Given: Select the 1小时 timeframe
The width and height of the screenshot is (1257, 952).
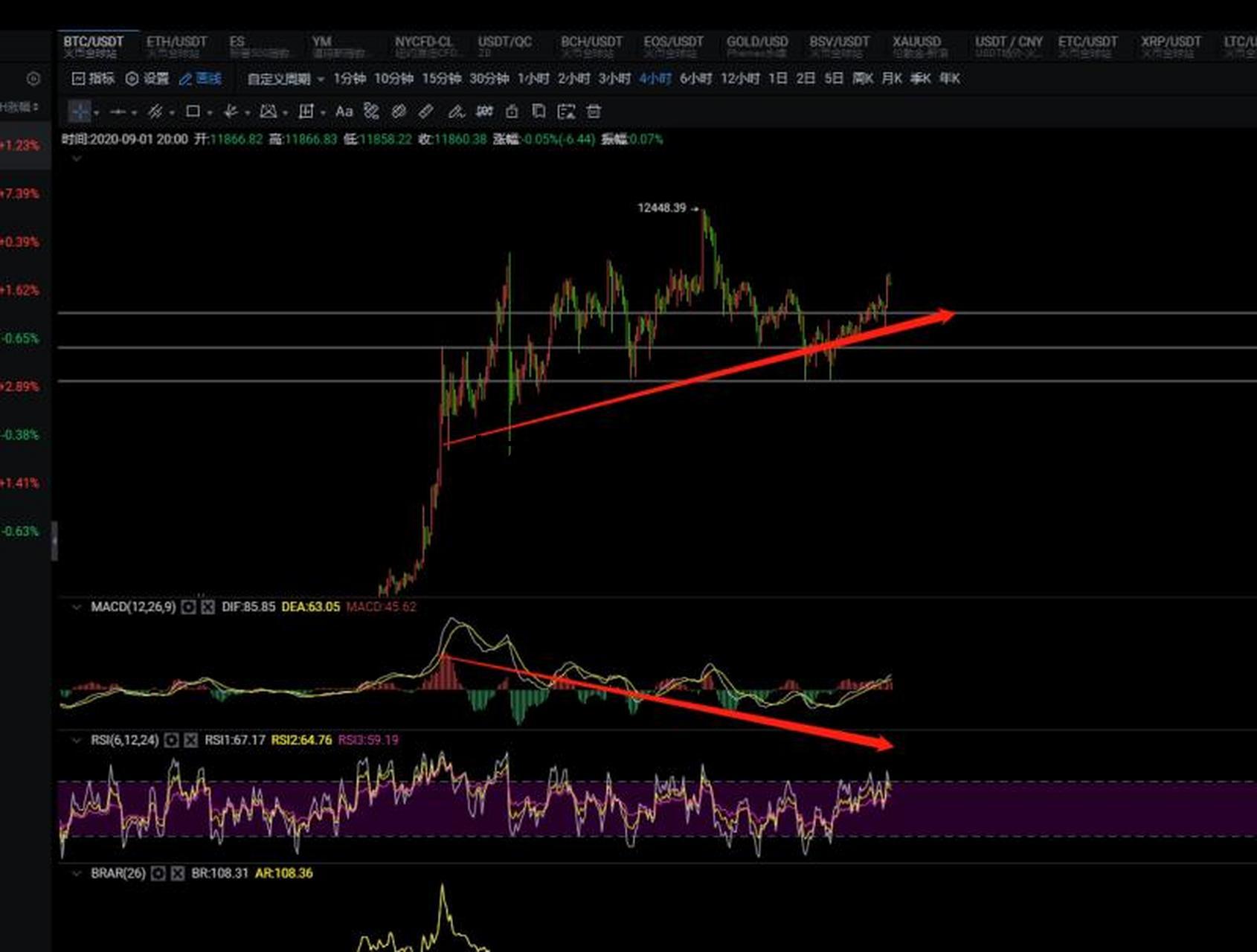Looking at the screenshot, I should click(x=533, y=79).
